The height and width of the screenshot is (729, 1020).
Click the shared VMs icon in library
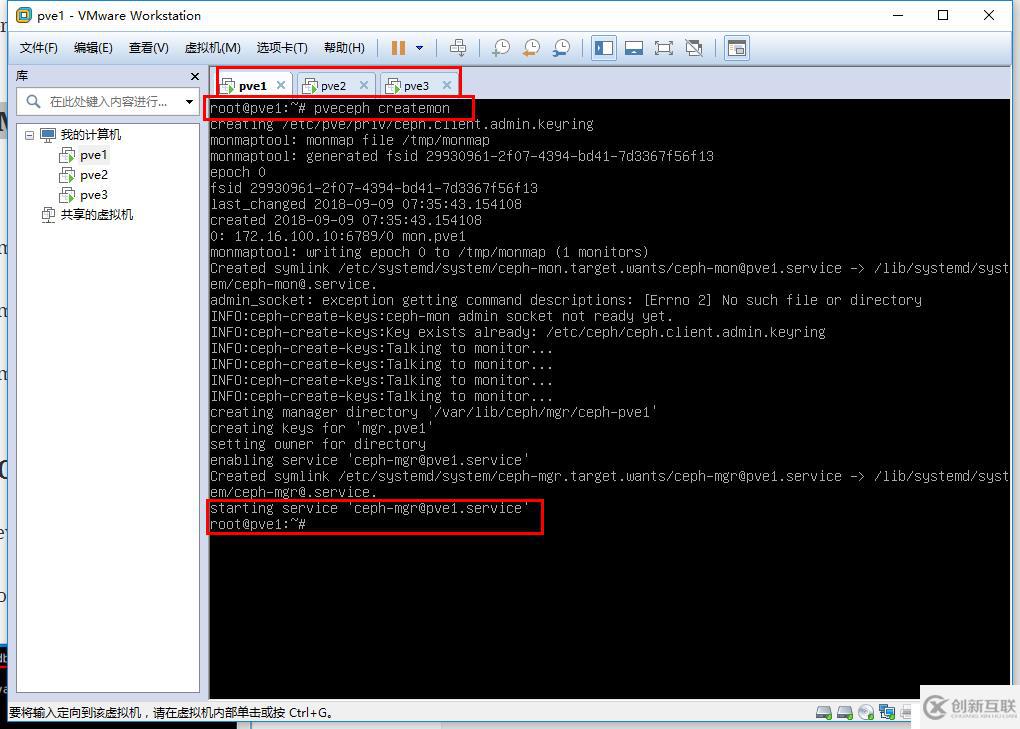click(x=48, y=215)
